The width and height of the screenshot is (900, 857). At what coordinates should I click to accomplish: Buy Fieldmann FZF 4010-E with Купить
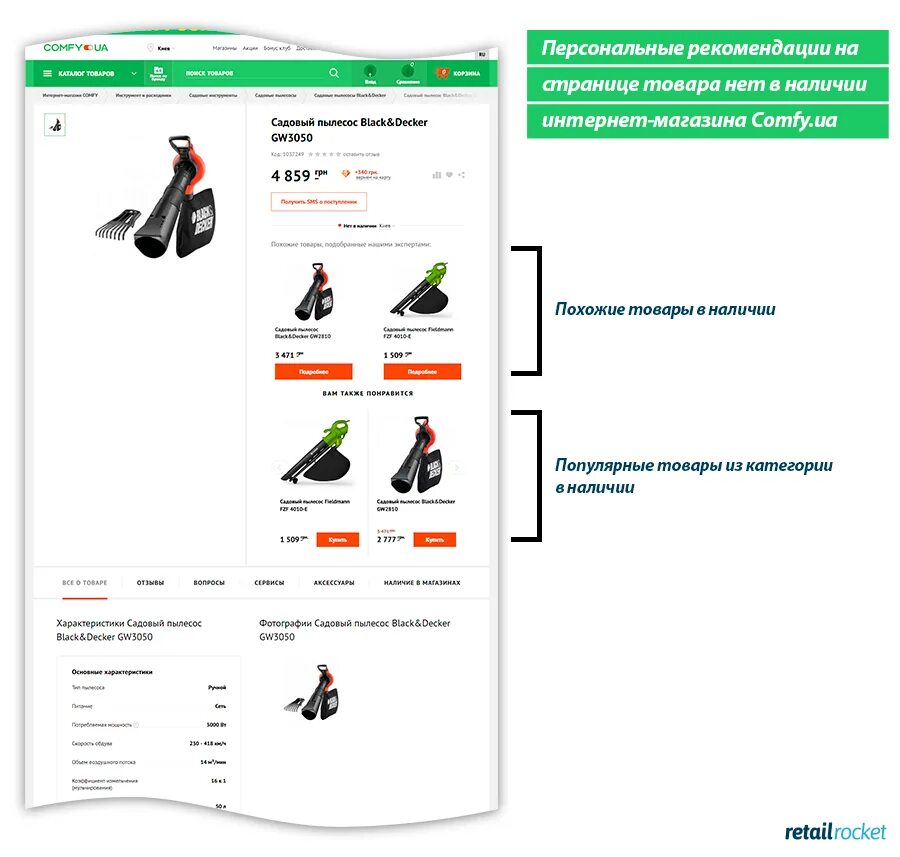(x=338, y=540)
